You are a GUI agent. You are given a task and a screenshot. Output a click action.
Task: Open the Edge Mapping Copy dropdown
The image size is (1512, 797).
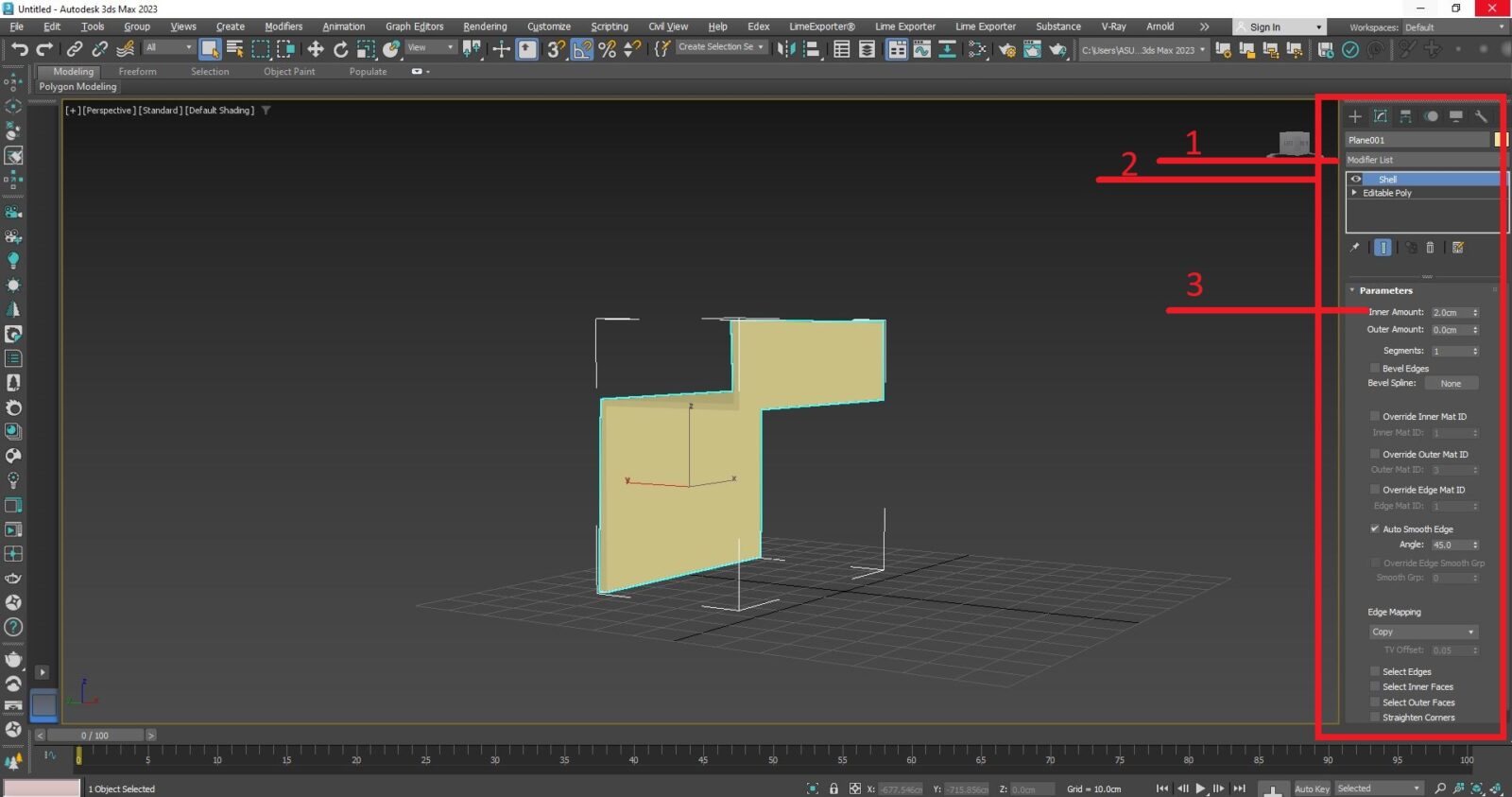(1423, 632)
